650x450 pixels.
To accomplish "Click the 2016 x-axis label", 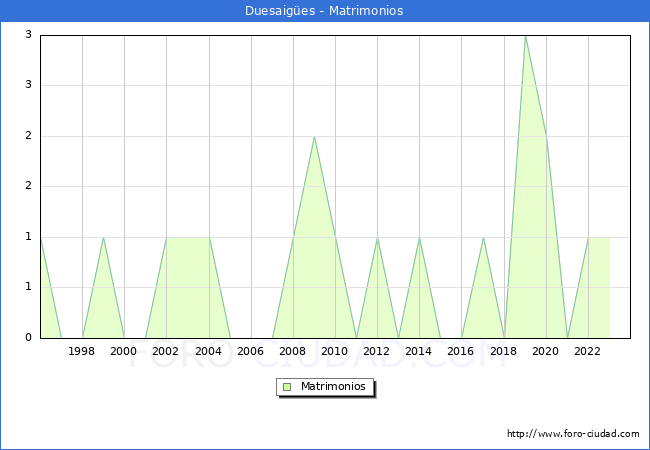I will click(x=461, y=351).
